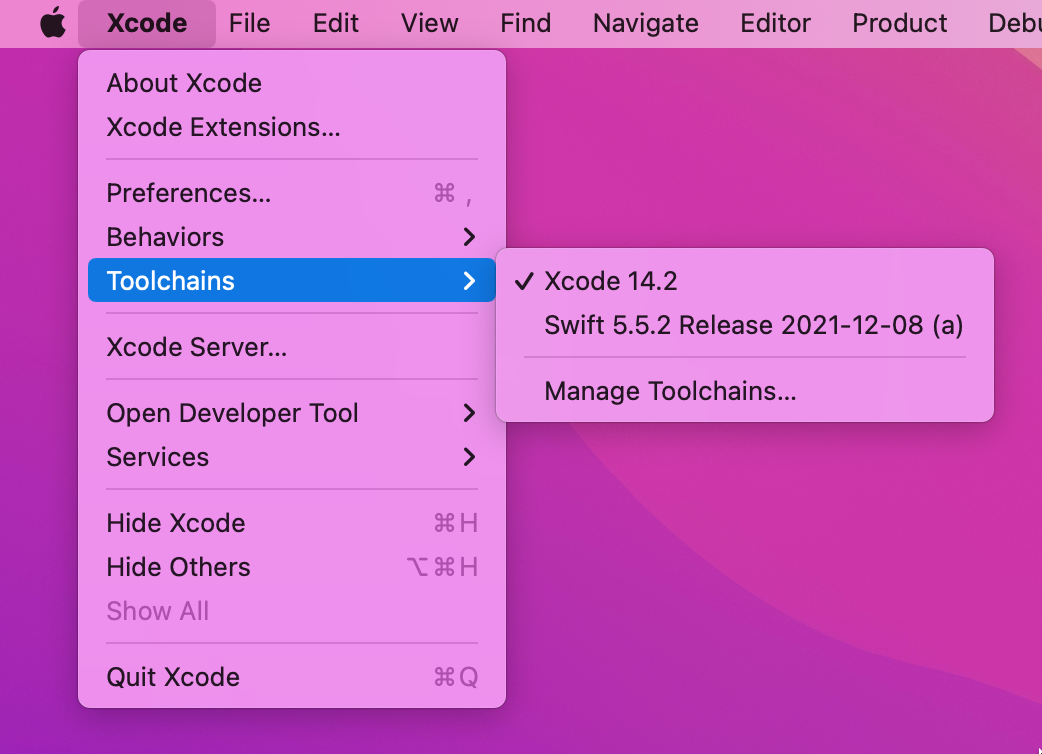Select the checked Xcode 14.2 toolchain
The width and height of the screenshot is (1042, 754).
[744, 281]
